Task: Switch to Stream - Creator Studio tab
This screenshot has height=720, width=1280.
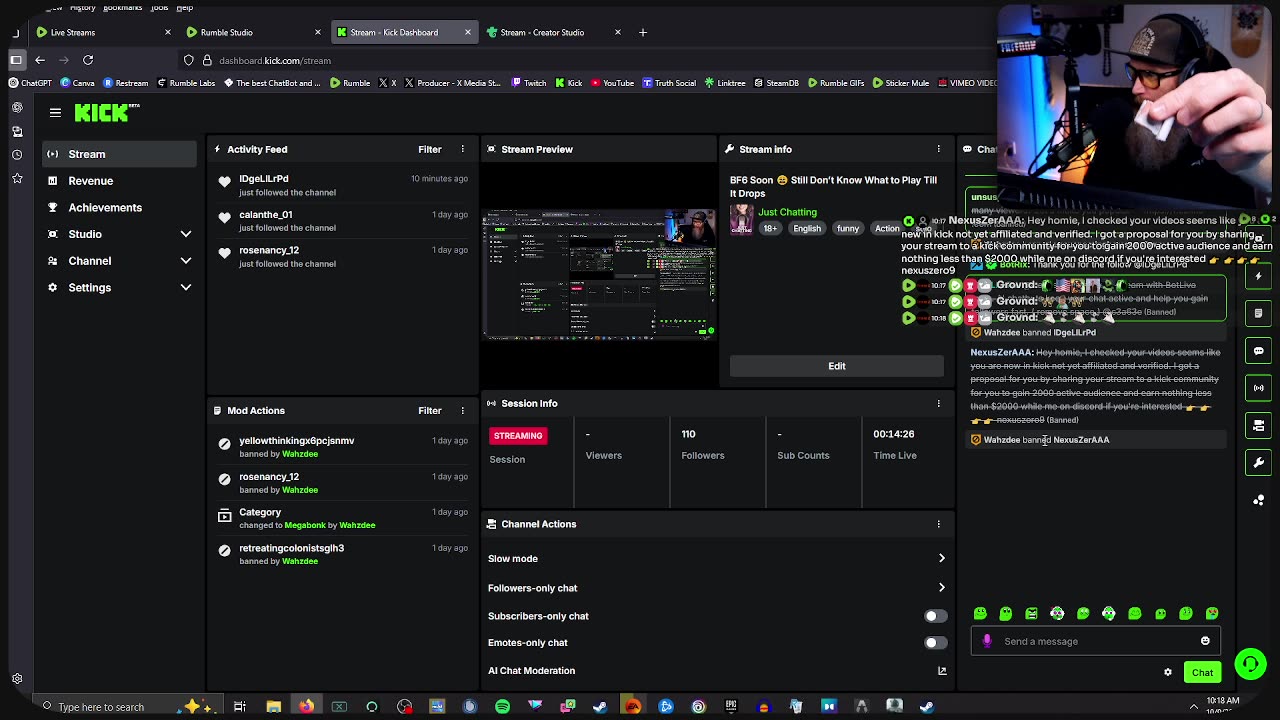Action: tap(554, 32)
